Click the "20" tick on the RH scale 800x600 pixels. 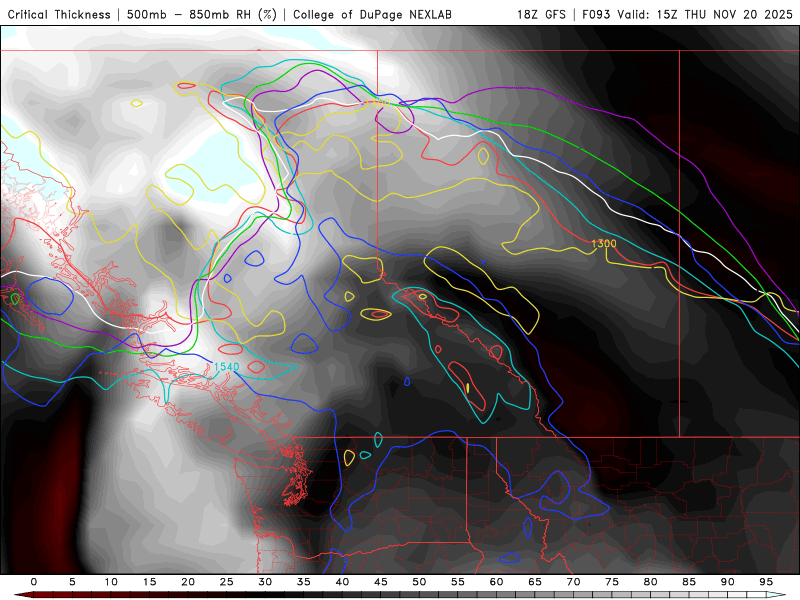[x=188, y=582]
